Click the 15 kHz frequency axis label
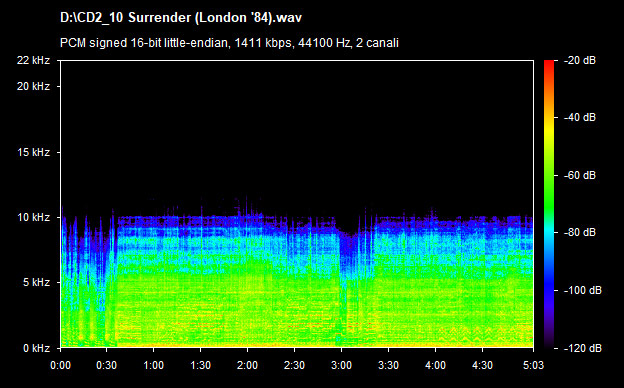624x388 pixels. tap(33, 152)
